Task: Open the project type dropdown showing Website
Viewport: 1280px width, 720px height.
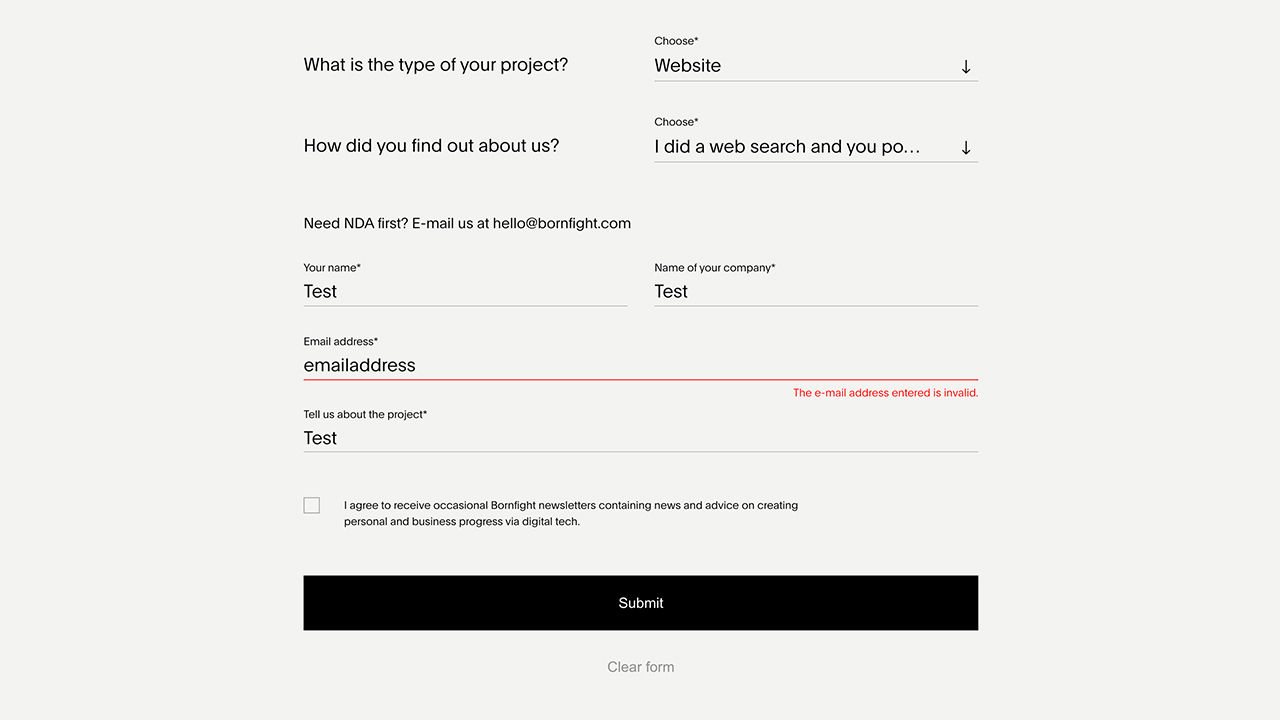Action: pyautogui.click(x=790, y=66)
